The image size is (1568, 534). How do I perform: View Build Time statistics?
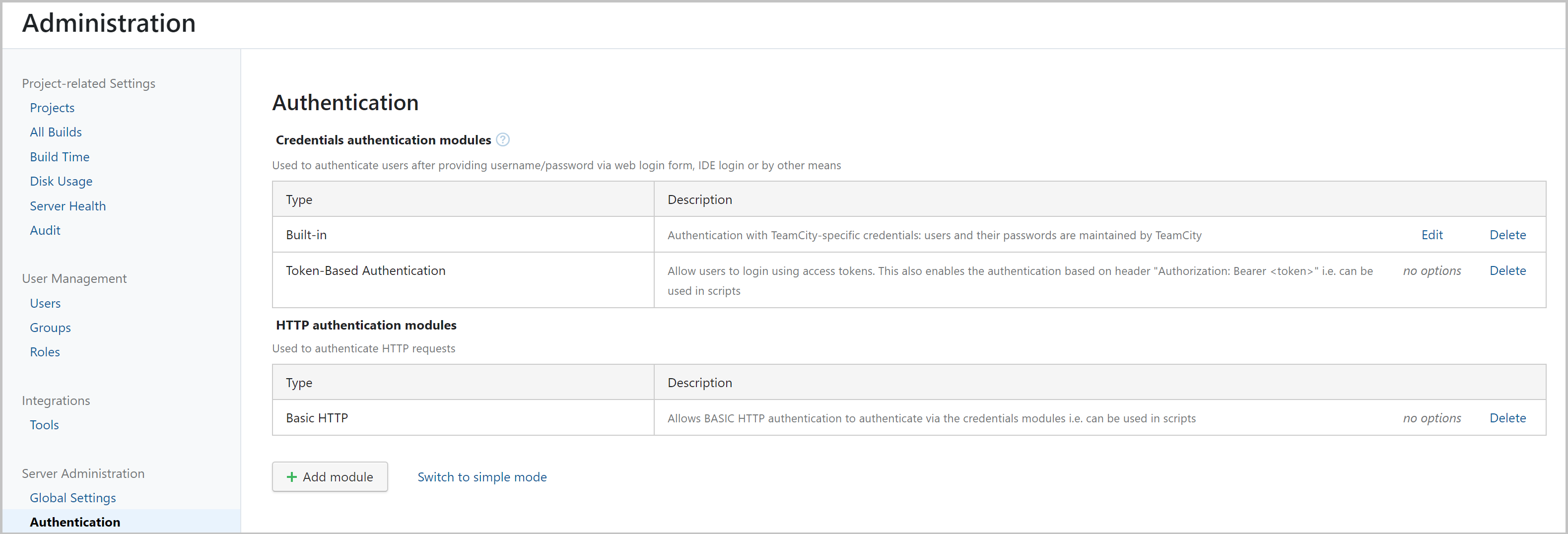coord(59,156)
